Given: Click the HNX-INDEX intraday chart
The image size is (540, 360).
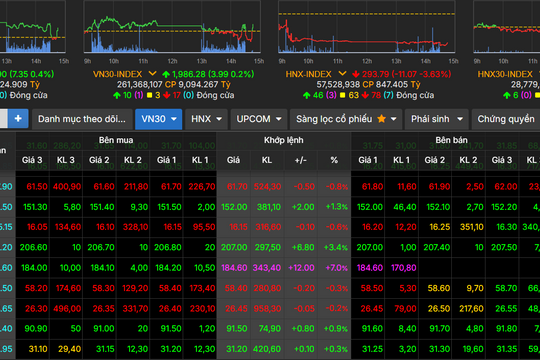Looking at the screenshot, I should 367,27.
